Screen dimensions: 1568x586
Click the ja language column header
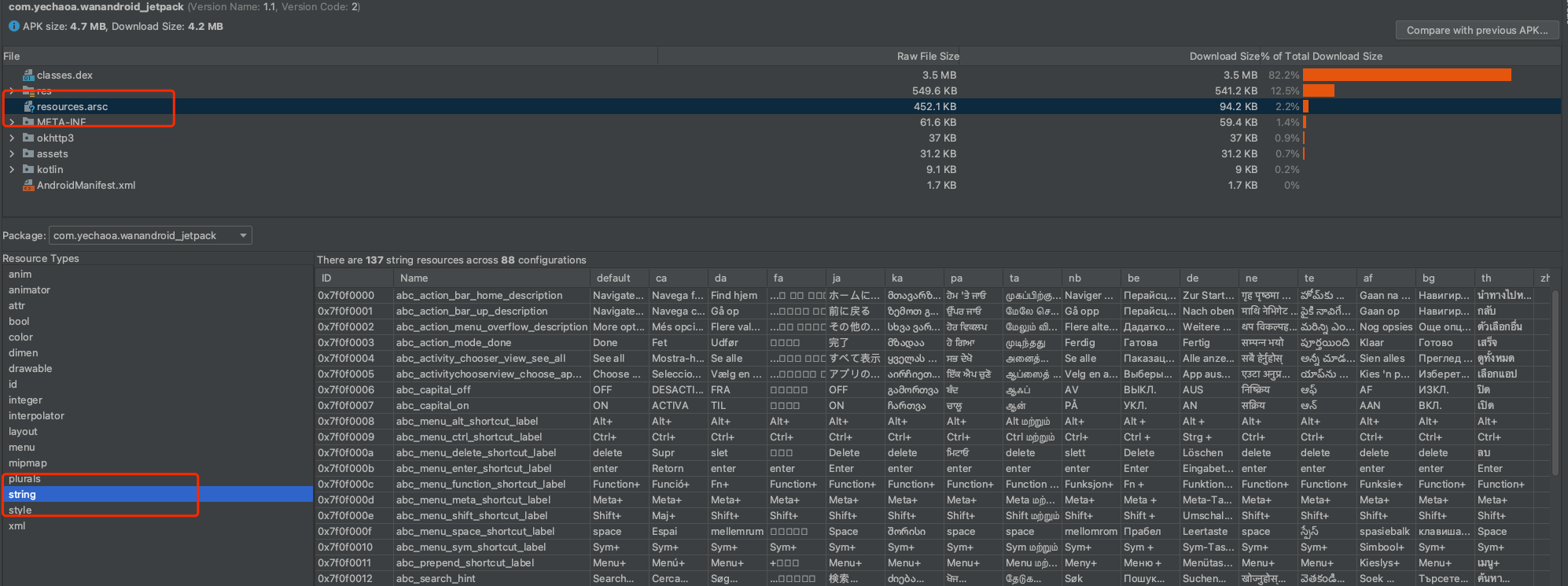click(855, 278)
